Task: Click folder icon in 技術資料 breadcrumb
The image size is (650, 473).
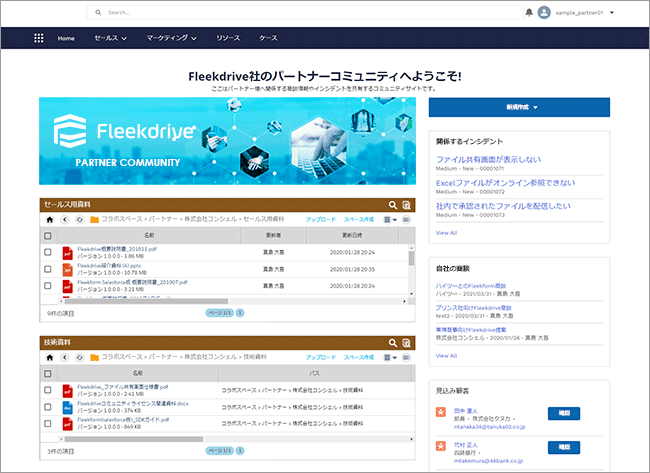Action: (95, 357)
